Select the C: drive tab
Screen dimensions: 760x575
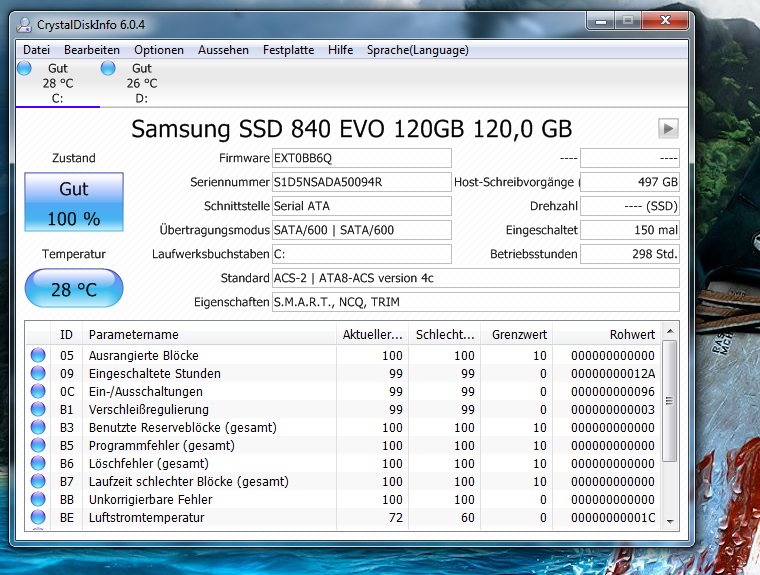[x=58, y=83]
